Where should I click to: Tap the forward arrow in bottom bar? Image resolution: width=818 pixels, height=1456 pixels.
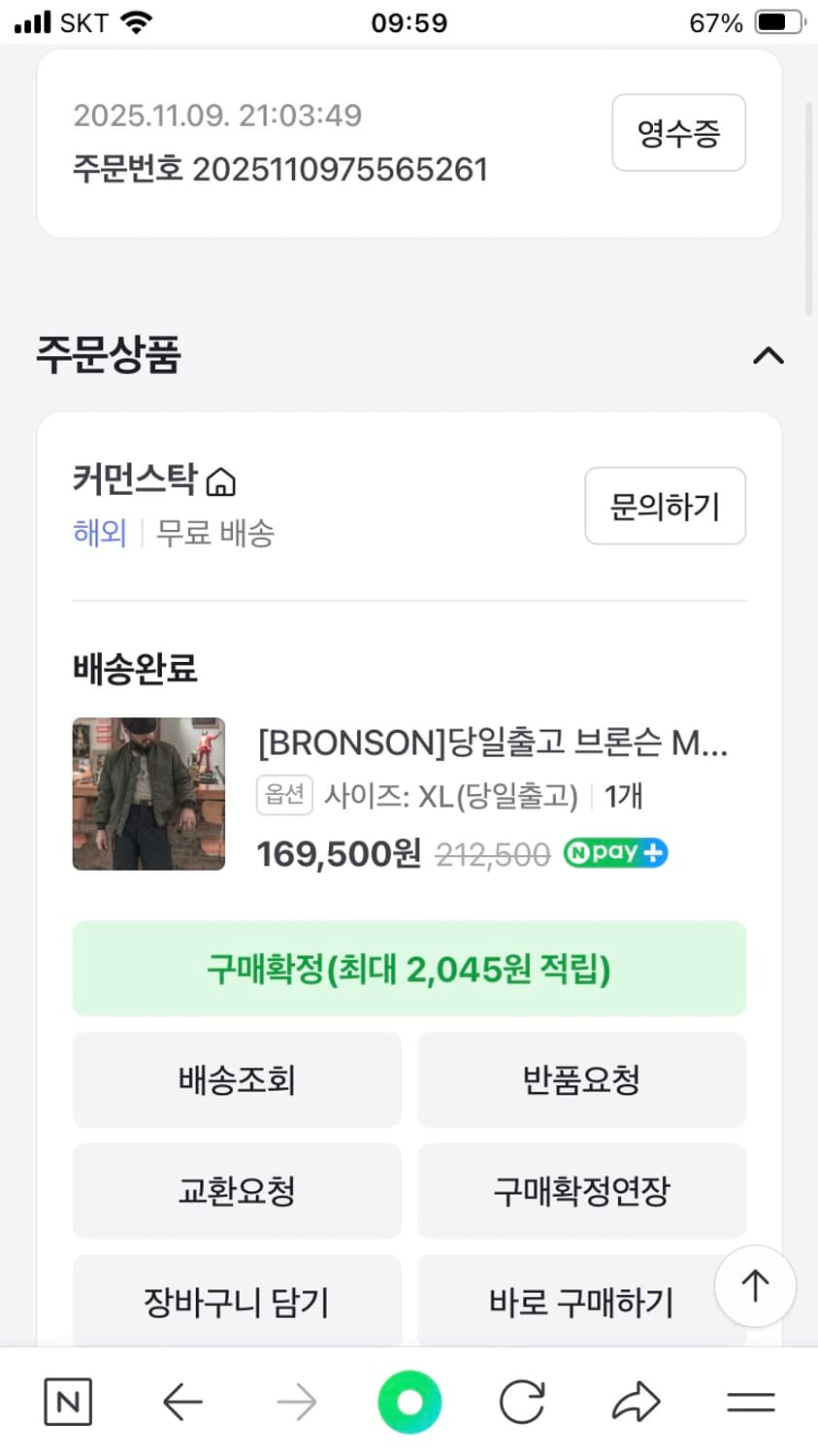click(296, 1402)
